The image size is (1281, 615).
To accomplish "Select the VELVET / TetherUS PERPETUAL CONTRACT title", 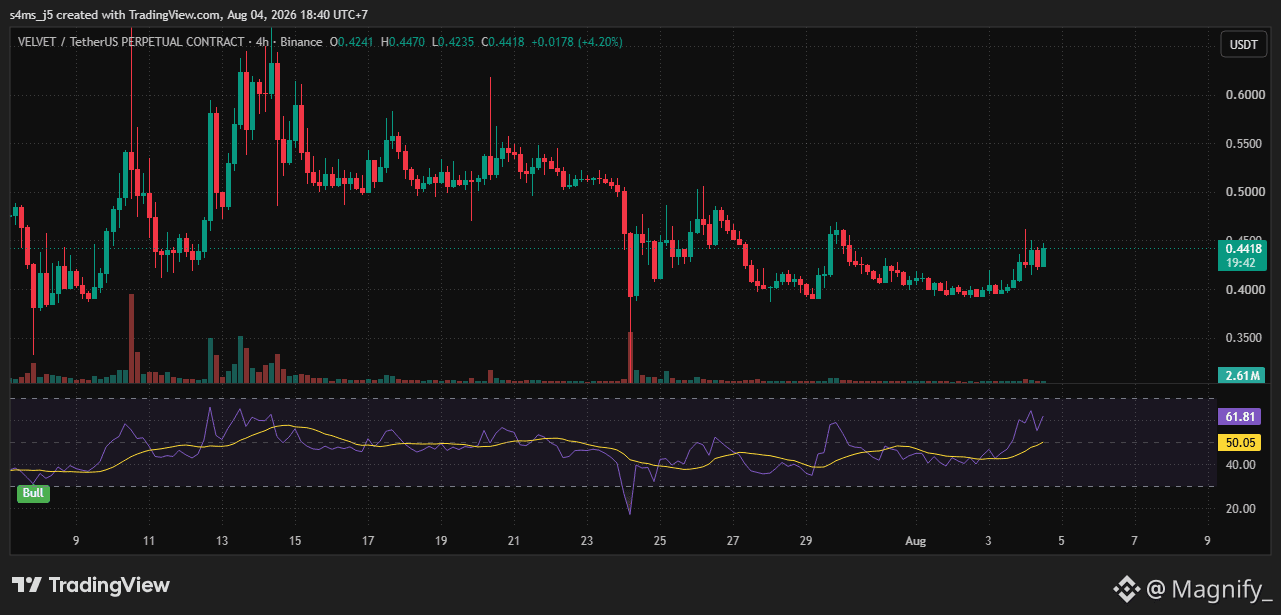I will (x=130, y=42).
